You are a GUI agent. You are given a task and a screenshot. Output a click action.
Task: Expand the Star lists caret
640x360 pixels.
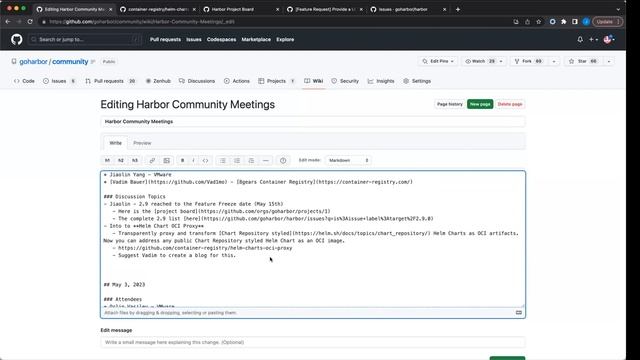point(609,61)
